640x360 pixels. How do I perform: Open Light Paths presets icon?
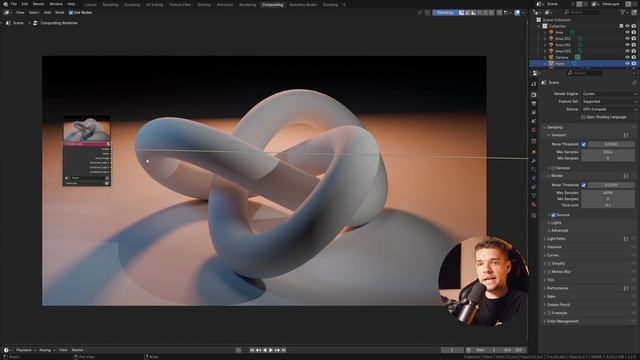pos(626,239)
